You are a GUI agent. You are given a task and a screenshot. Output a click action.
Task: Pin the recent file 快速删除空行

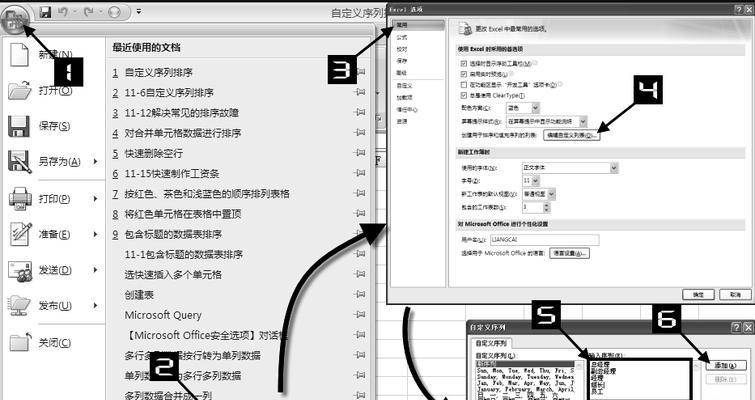(x=360, y=153)
